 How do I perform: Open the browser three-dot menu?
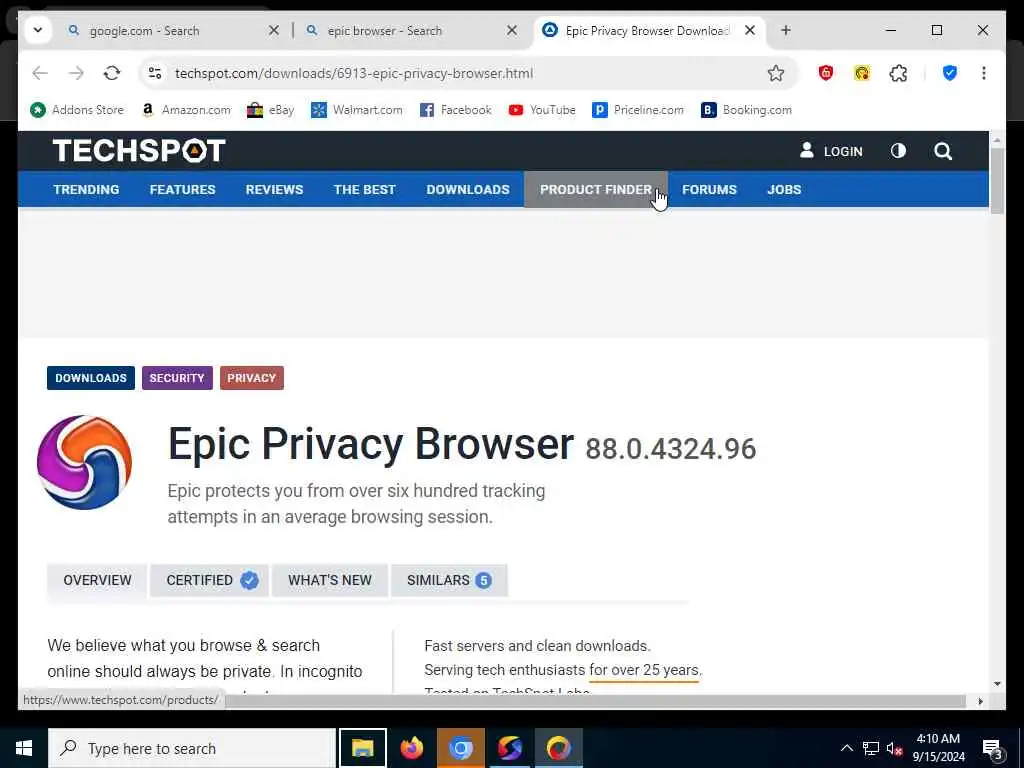(984, 73)
